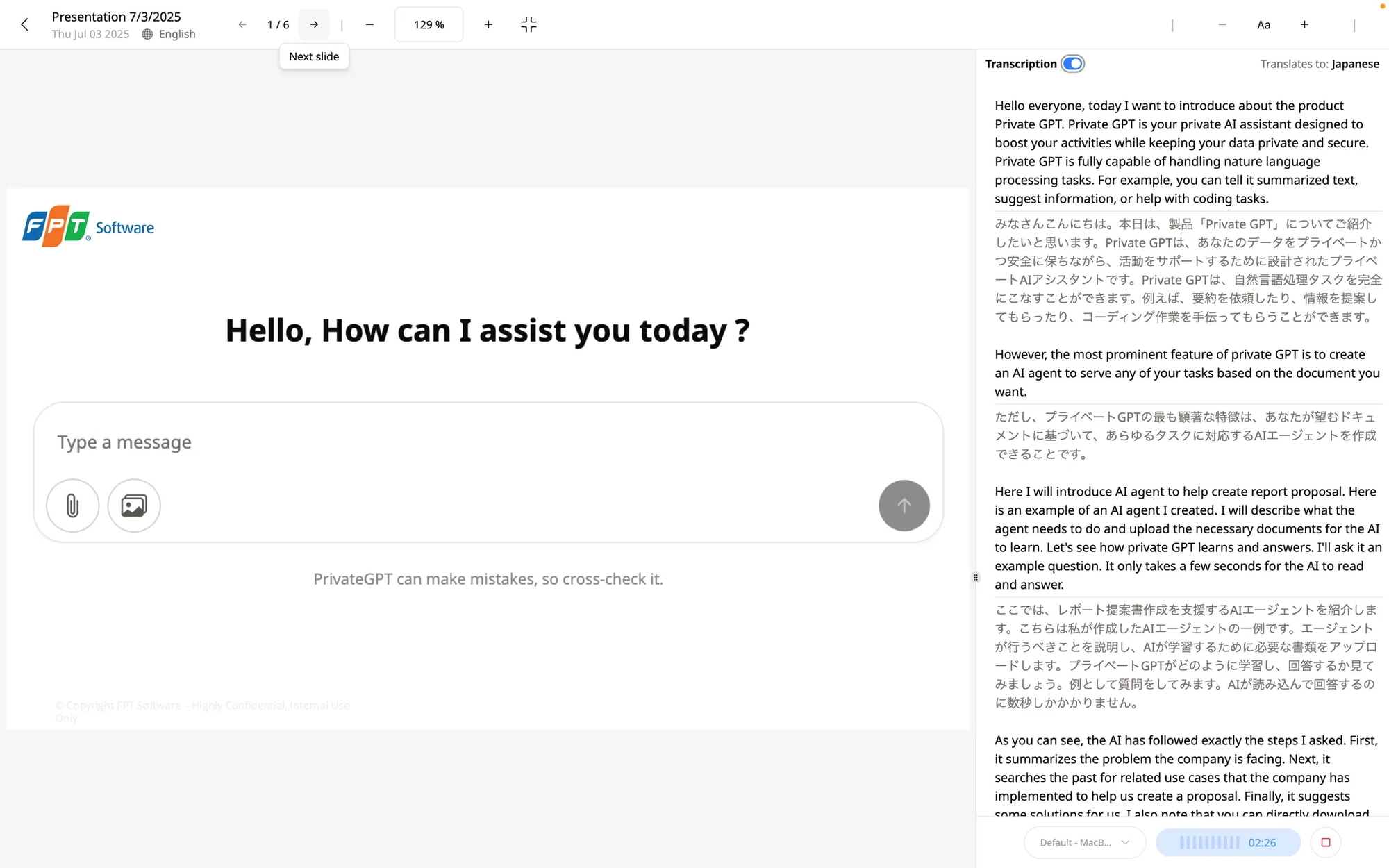Advance to the next slide arrow
Image resolution: width=1389 pixels, height=868 pixels.
pos(314,25)
